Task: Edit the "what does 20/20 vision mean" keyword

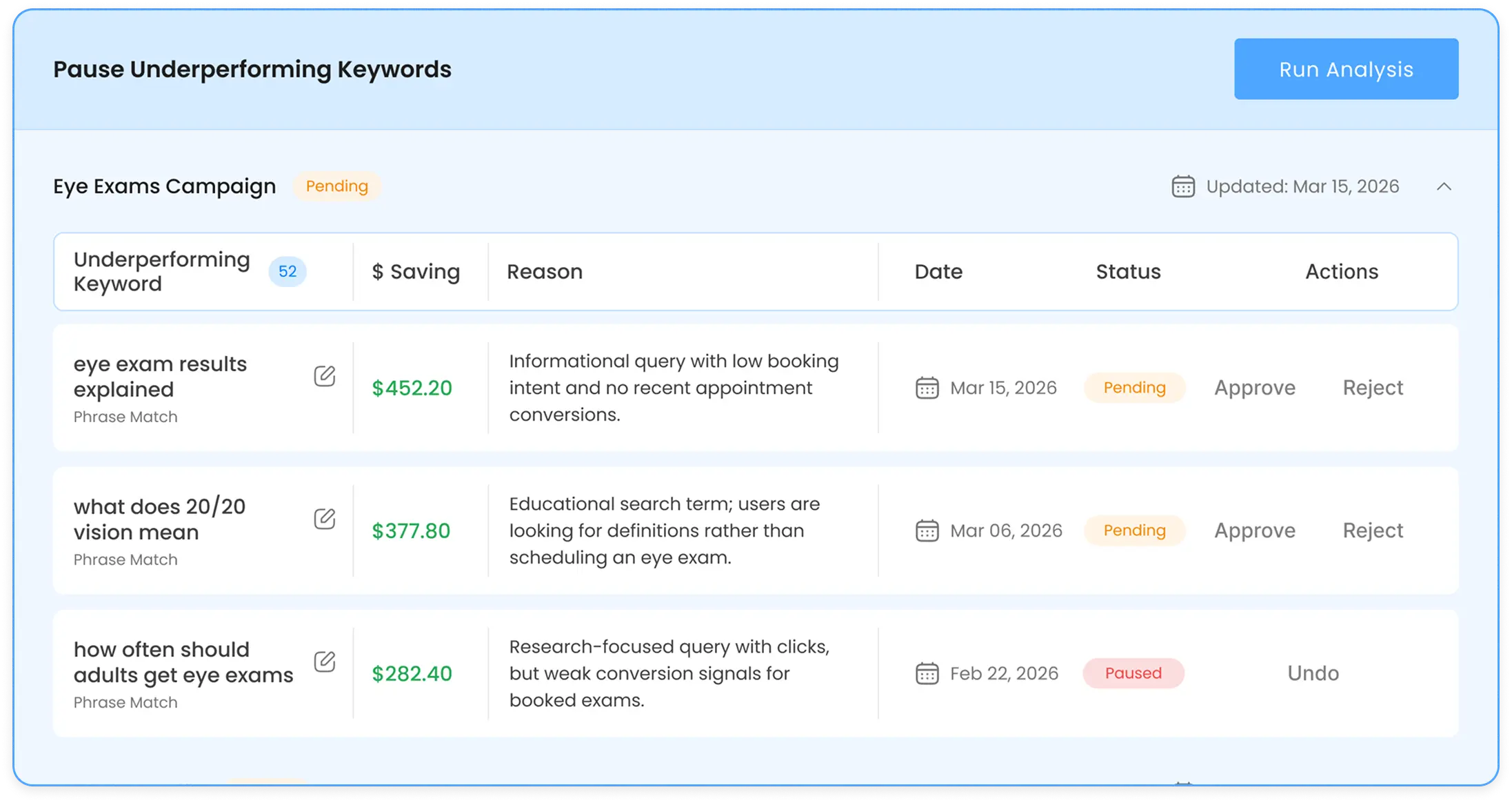Action: click(x=324, y=519)
